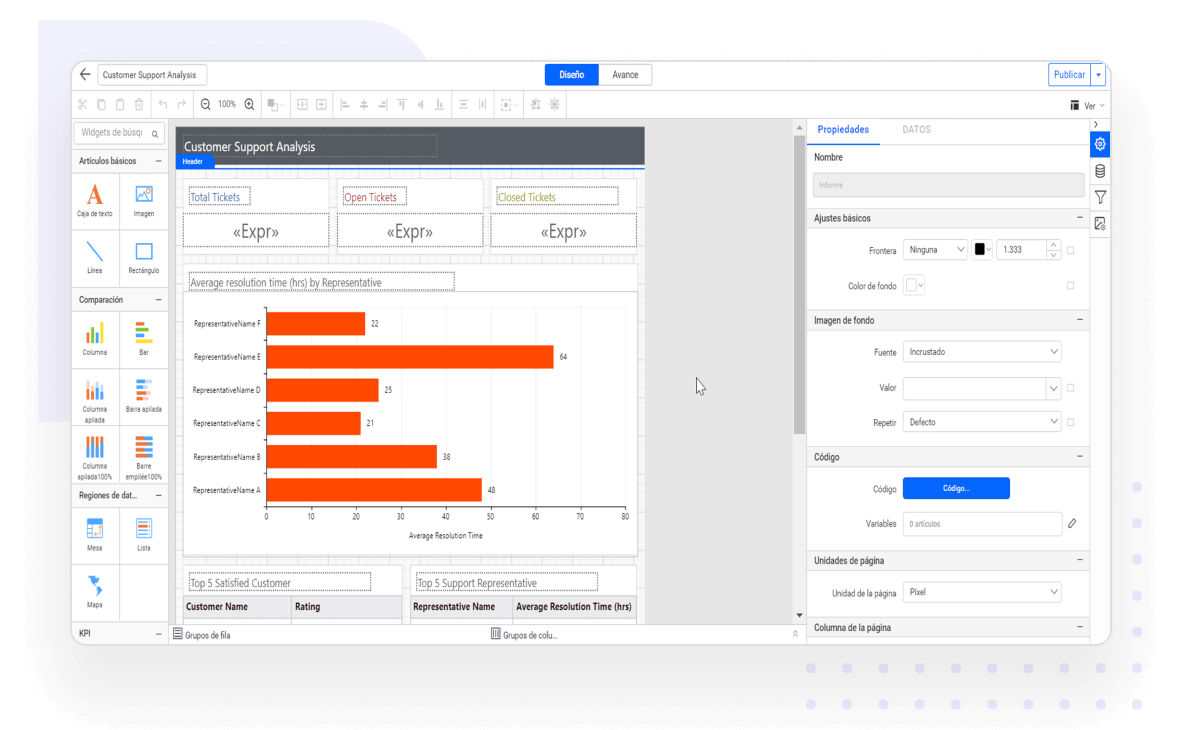Toggle the Color de fondo checkbox
This screenshot has width=1180, height=730.
coord(1071,285)
